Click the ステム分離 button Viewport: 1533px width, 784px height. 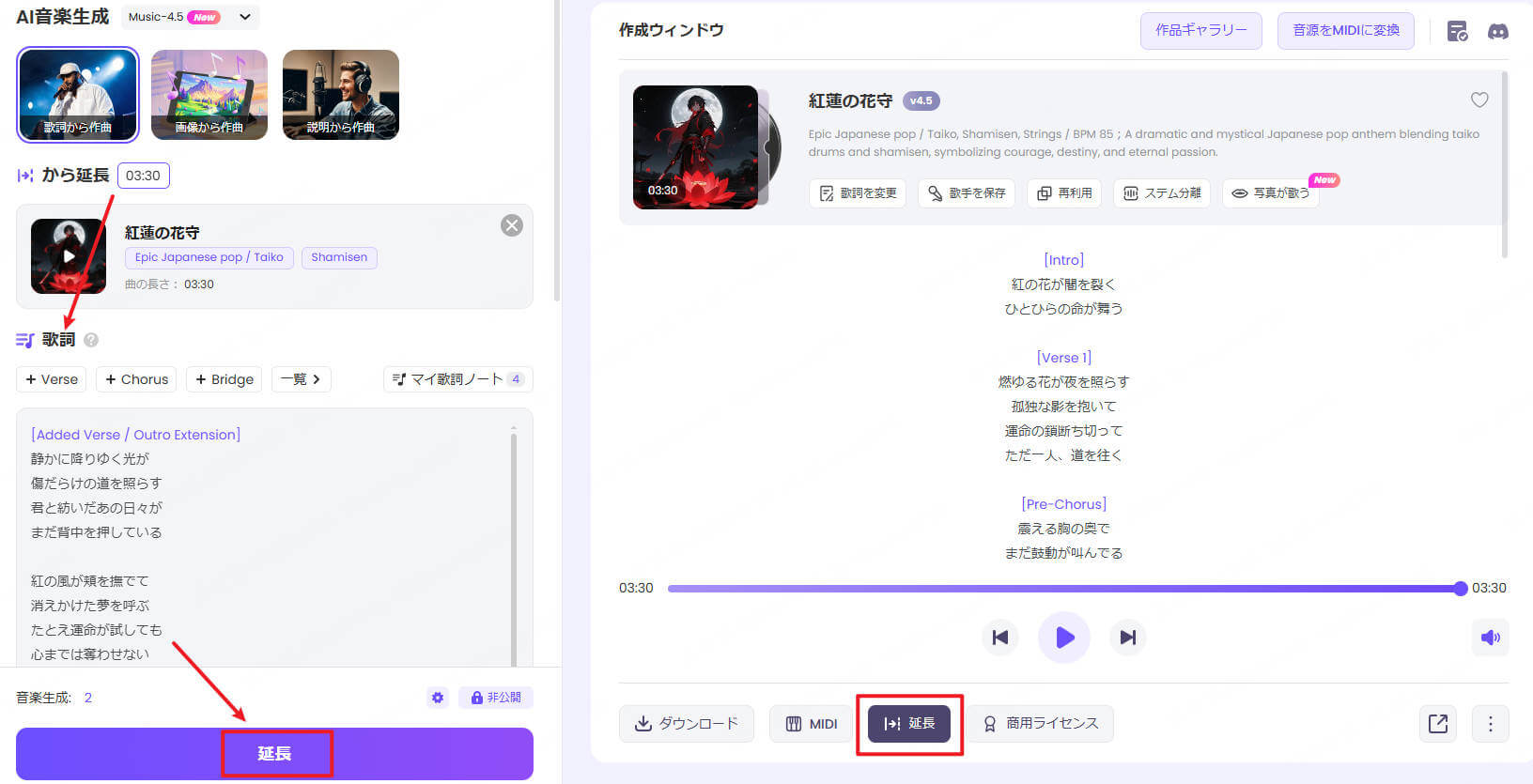click(1162, 193)
